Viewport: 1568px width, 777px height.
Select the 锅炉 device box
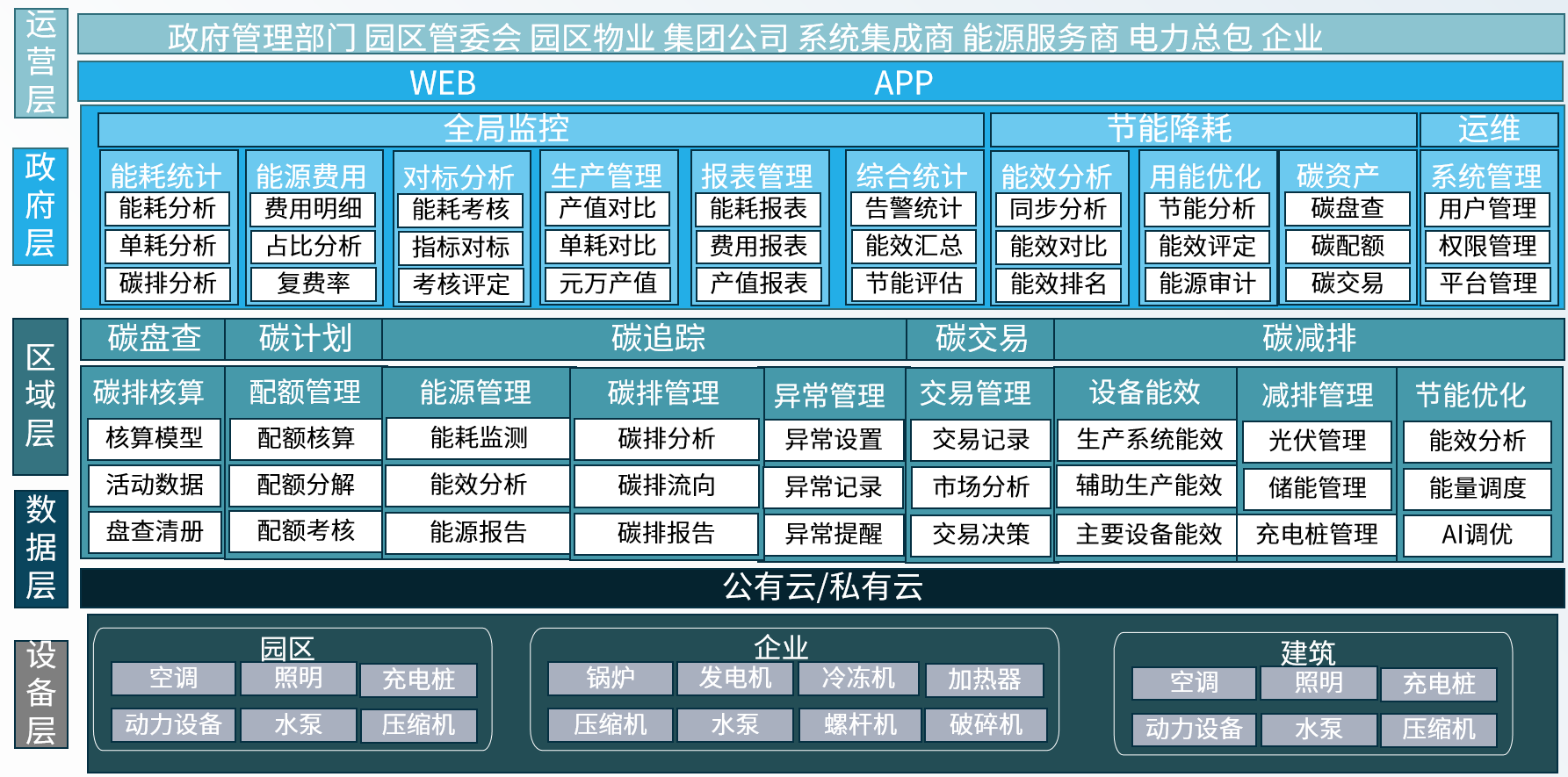(610, 679)
